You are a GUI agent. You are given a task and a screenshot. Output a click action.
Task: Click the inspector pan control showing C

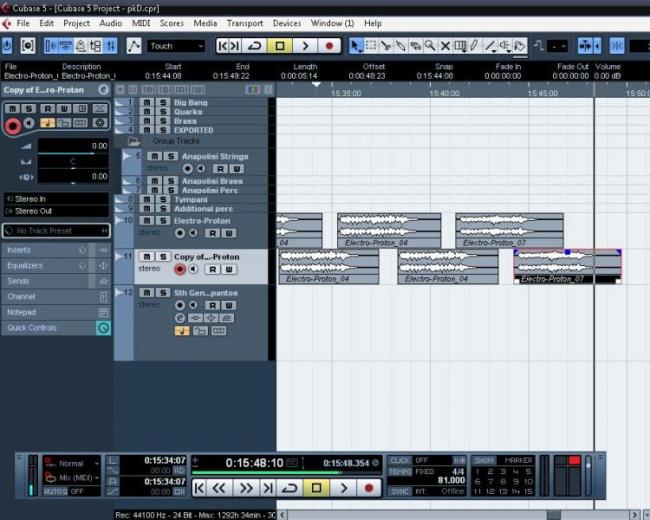(73, 161)
